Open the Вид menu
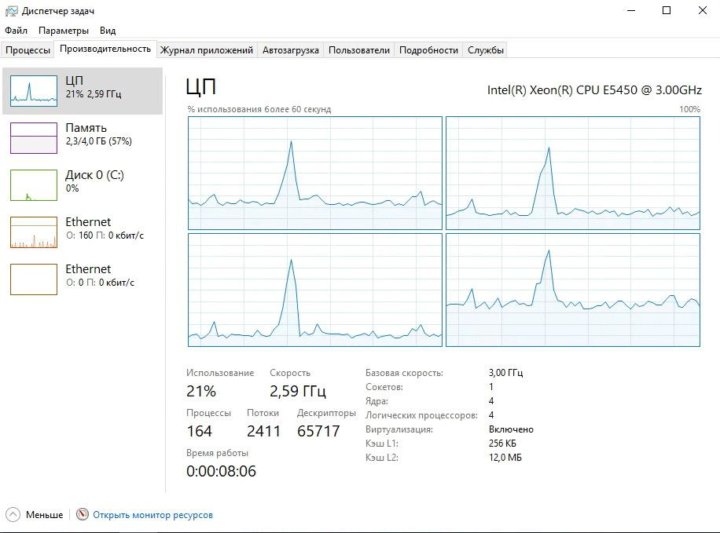This screenshot has height=533, width=720. click(x=107, y=31)
